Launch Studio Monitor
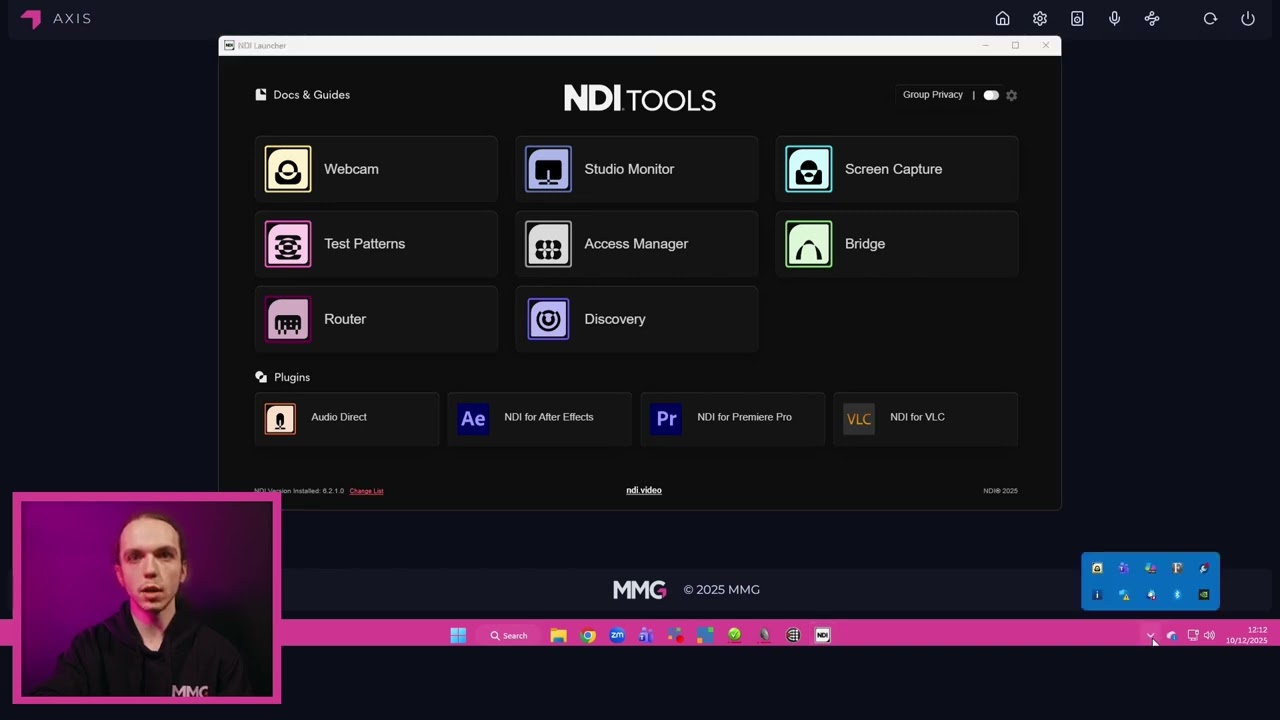The height and width of the screenshot is (720, 1280). 636,169
